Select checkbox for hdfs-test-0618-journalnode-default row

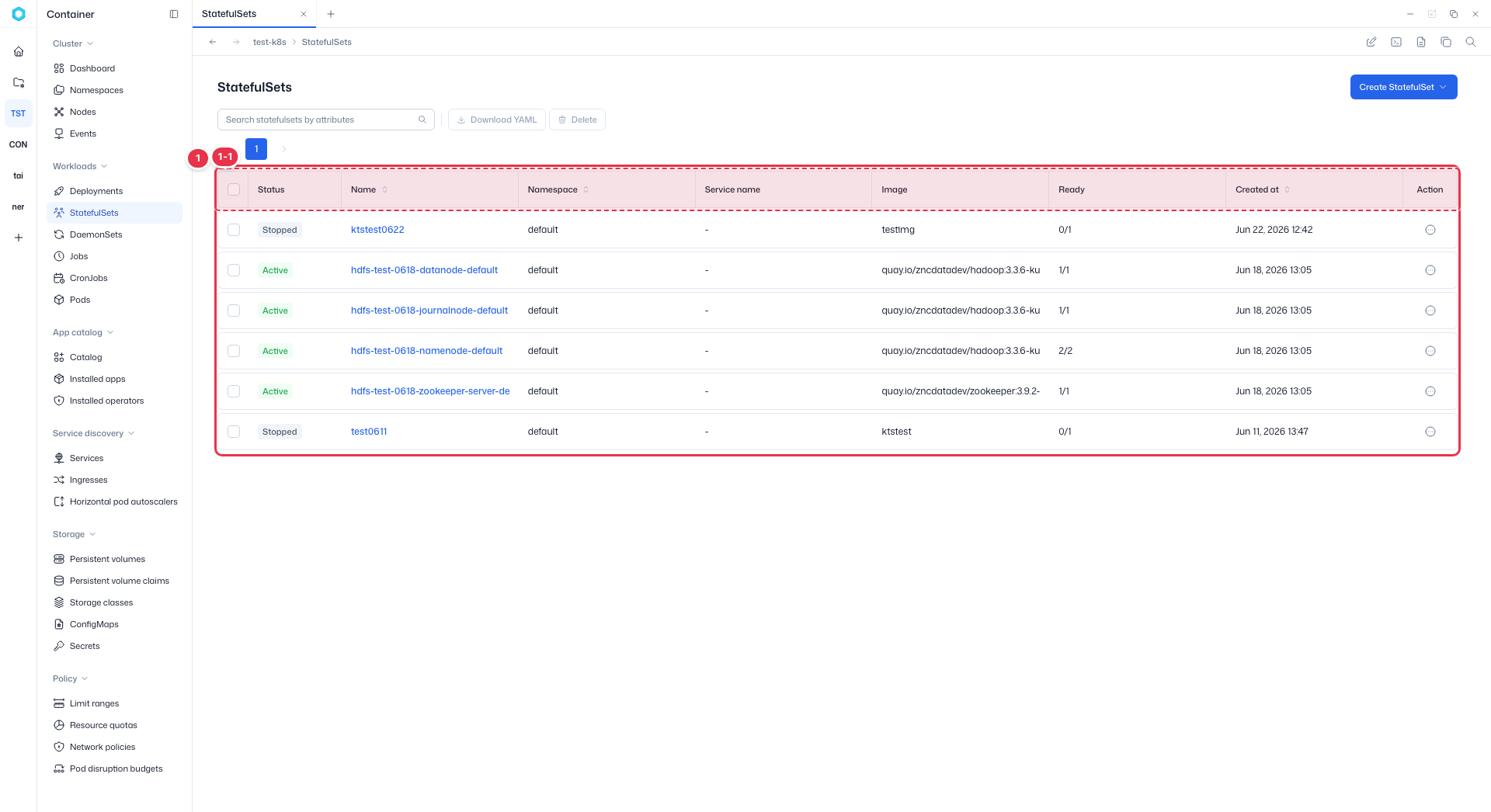234,311
